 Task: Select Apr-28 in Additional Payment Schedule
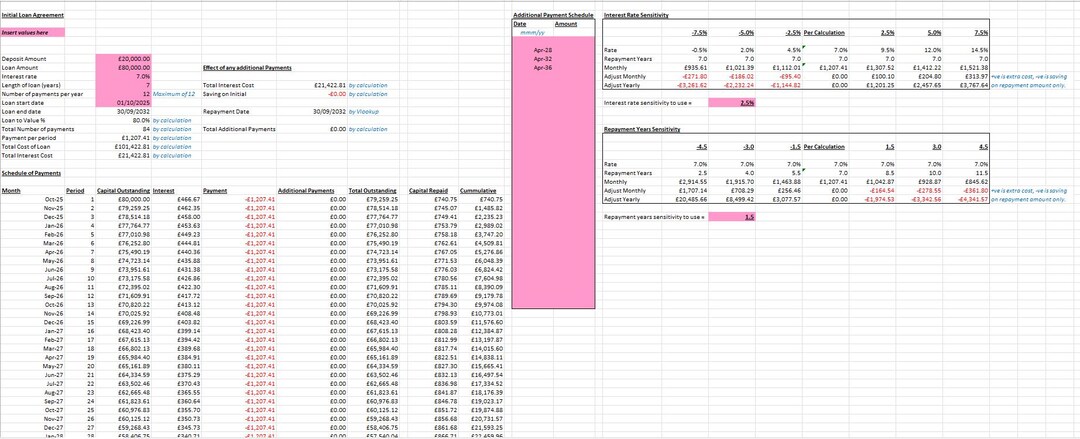click(x=543, y=50)
